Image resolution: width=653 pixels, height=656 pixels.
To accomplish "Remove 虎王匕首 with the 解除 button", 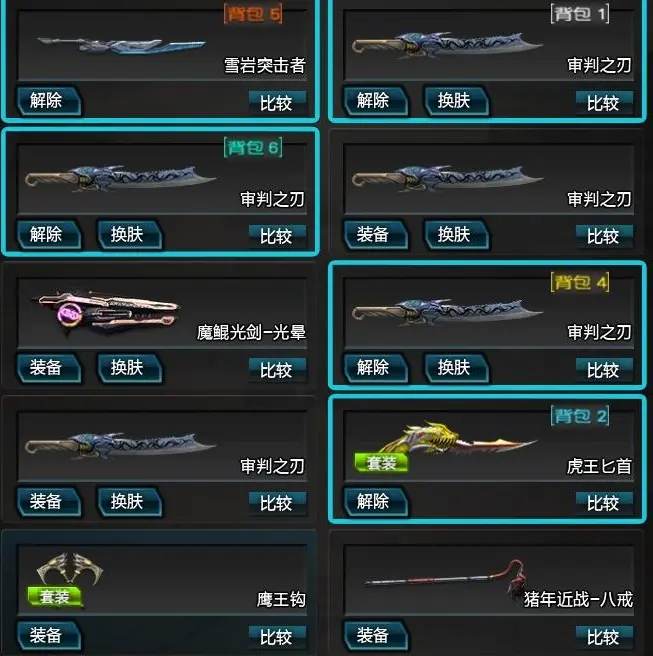I will click(x=376, y=502).
